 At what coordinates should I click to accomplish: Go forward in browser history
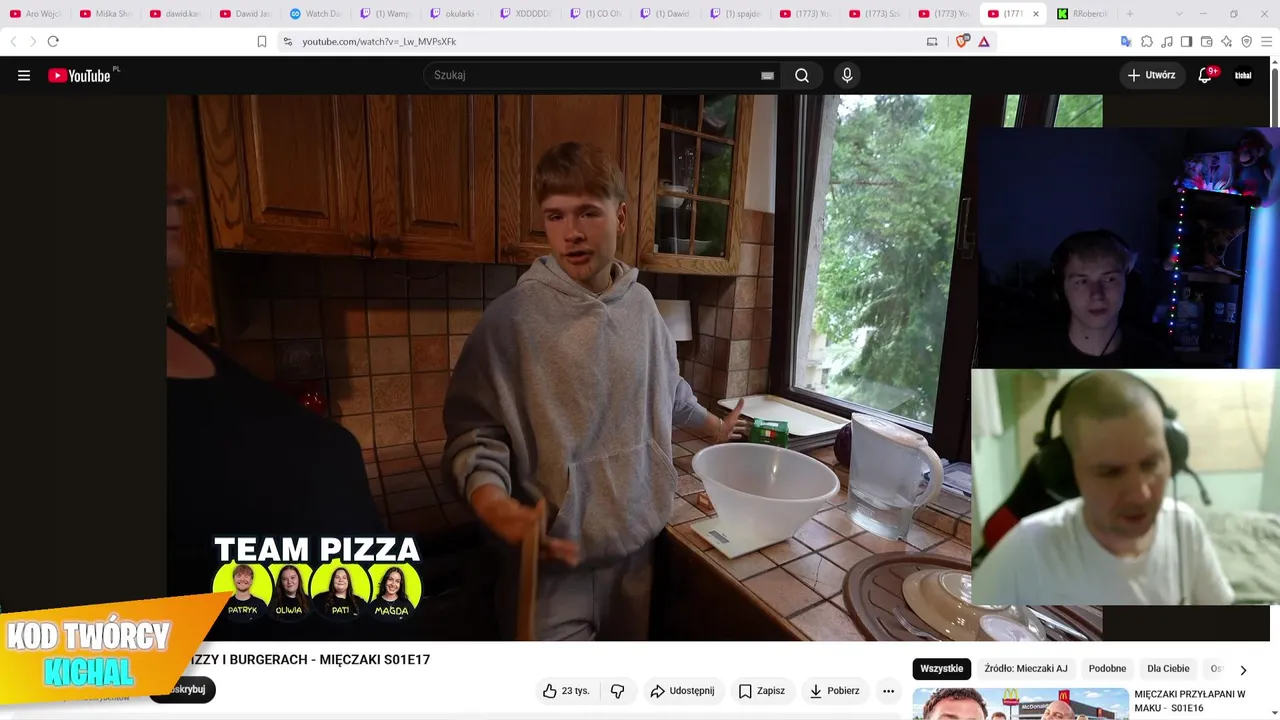click(x=32, y=41)
